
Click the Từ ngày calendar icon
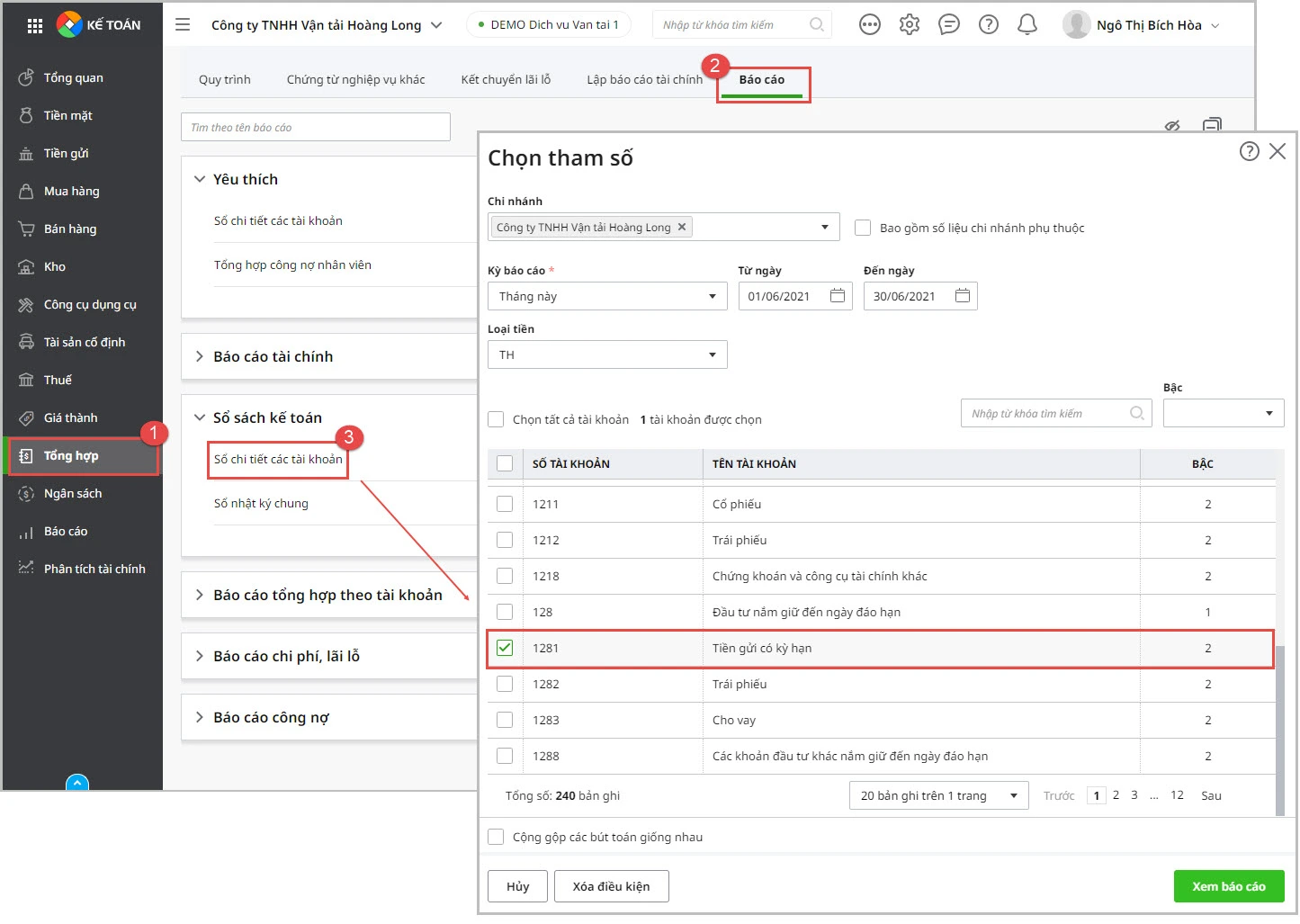[838, 296]
